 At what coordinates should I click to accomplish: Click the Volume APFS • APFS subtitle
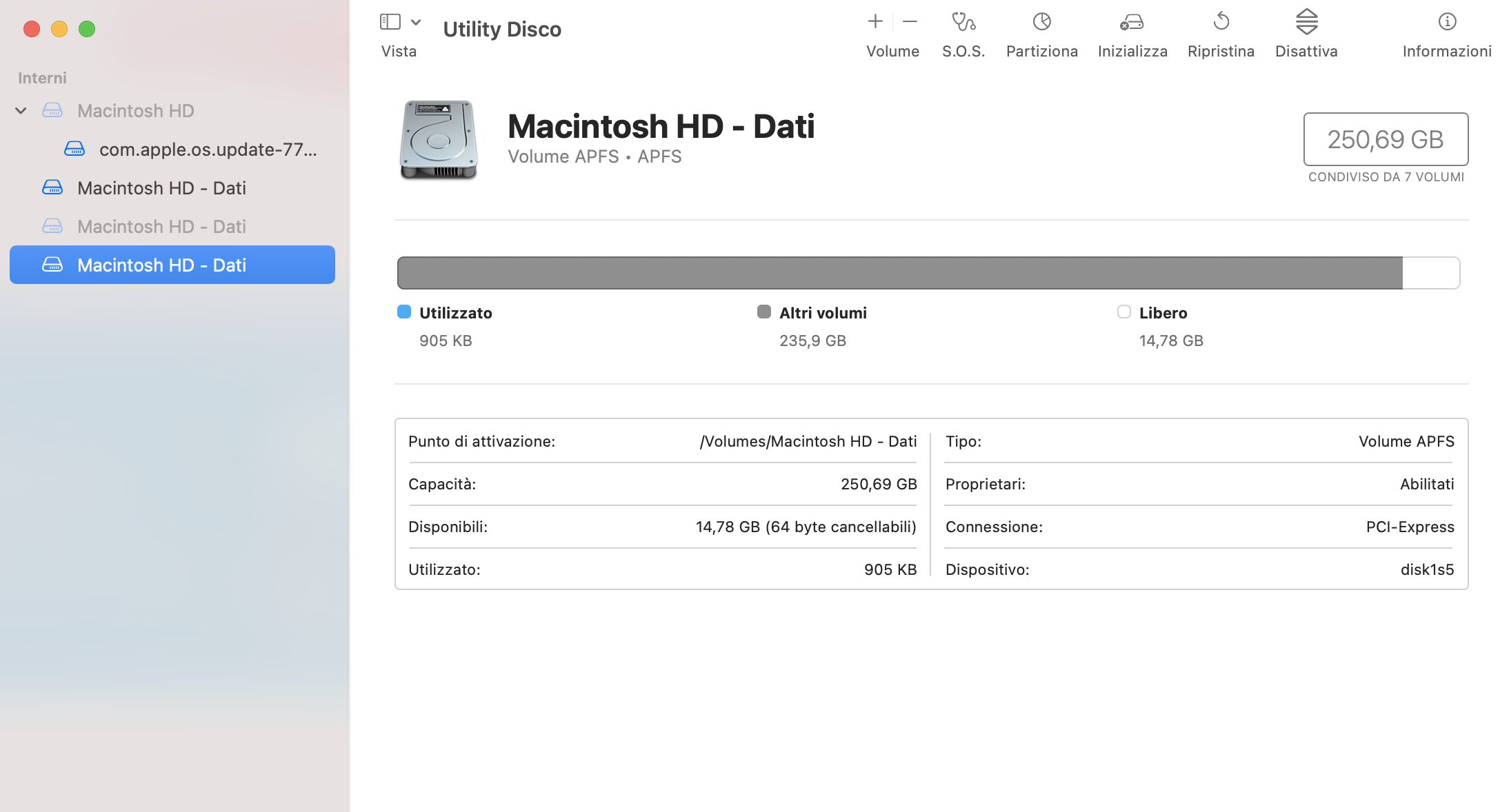pyautogui.click(x=594, y=156)
